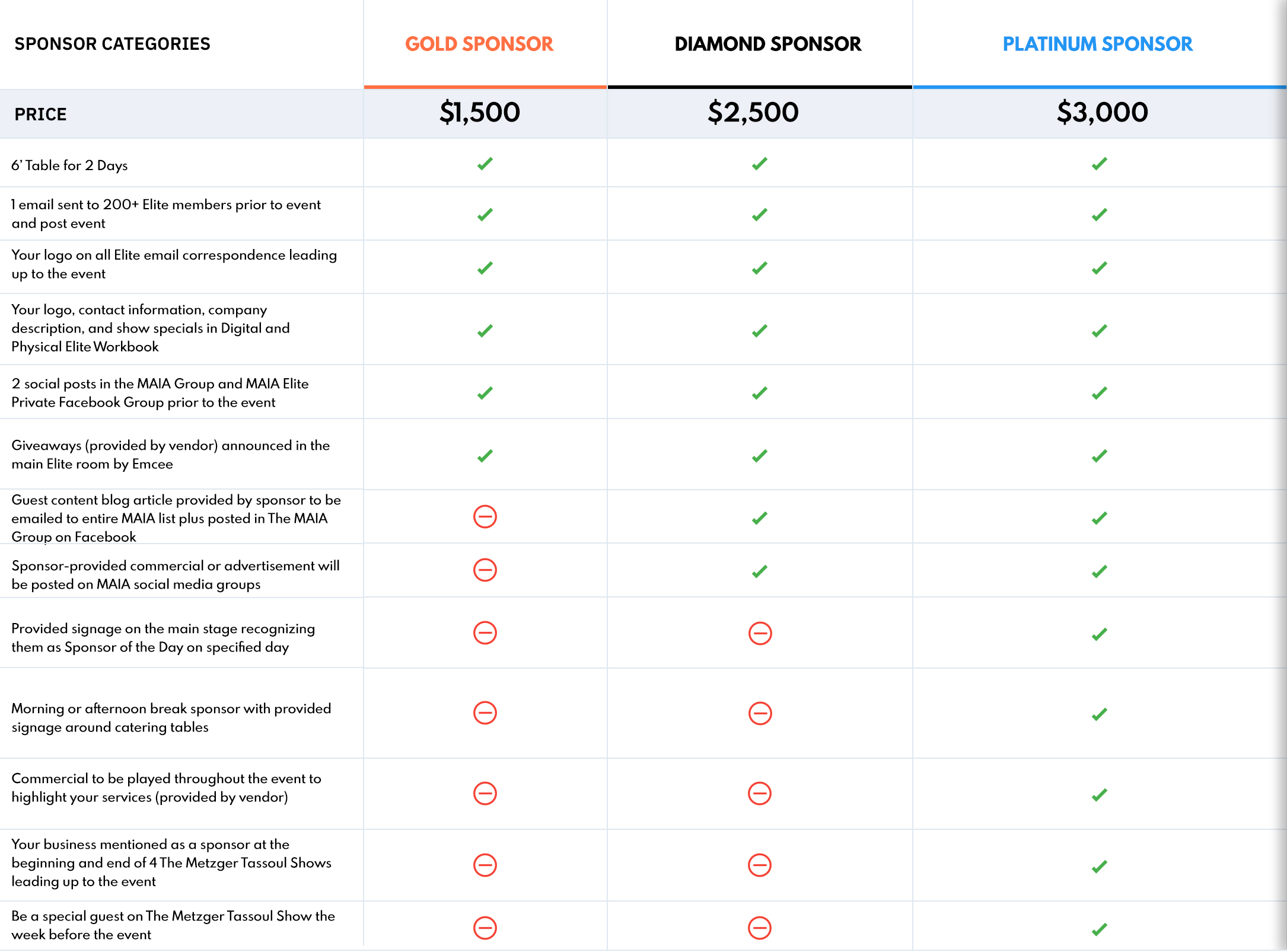Click the PRICE row label
Image resolution: width=1287 pixels, height=952 pixels.
(40, 114)
